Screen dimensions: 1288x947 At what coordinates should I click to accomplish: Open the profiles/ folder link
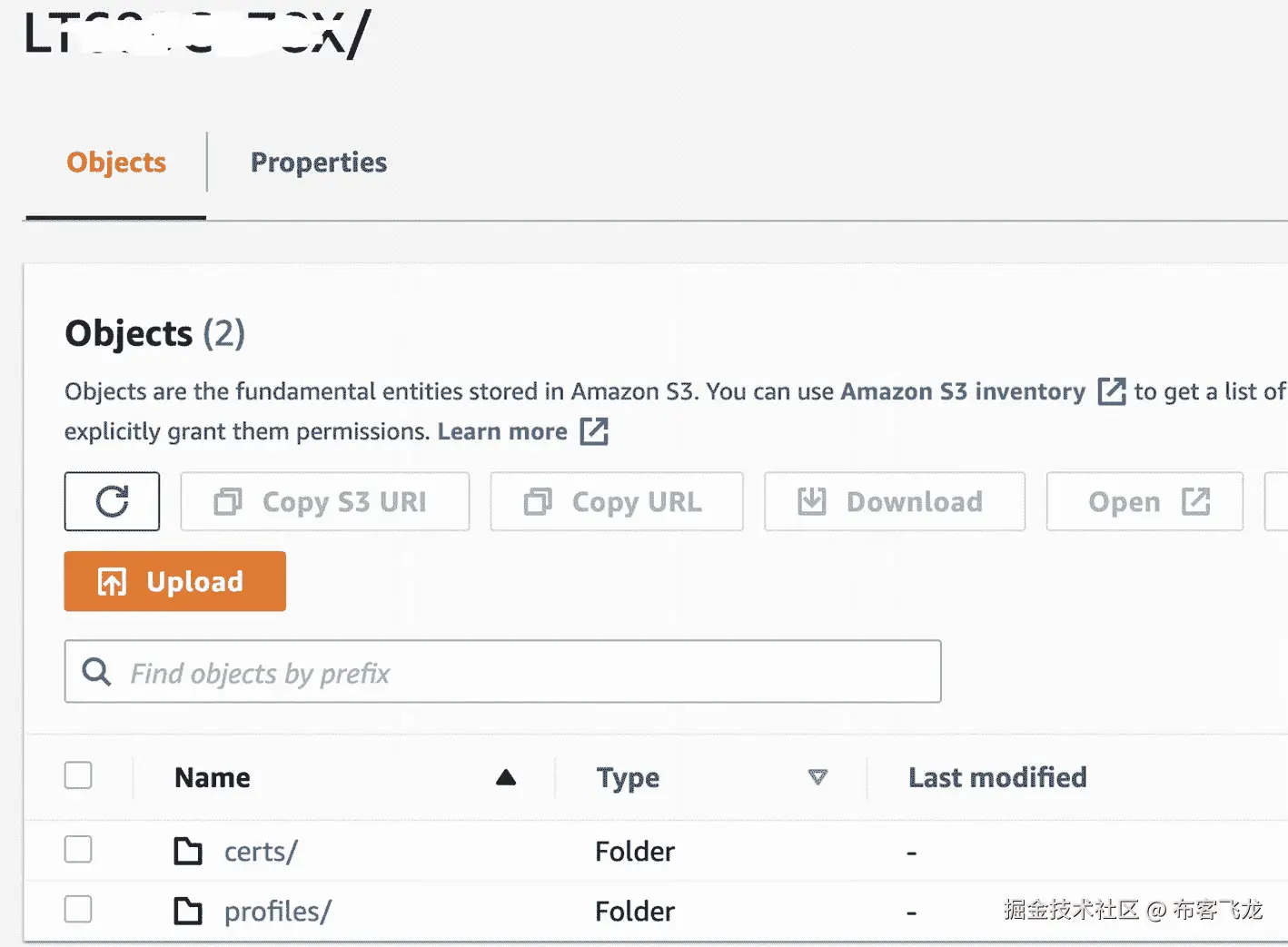[278, 911]
